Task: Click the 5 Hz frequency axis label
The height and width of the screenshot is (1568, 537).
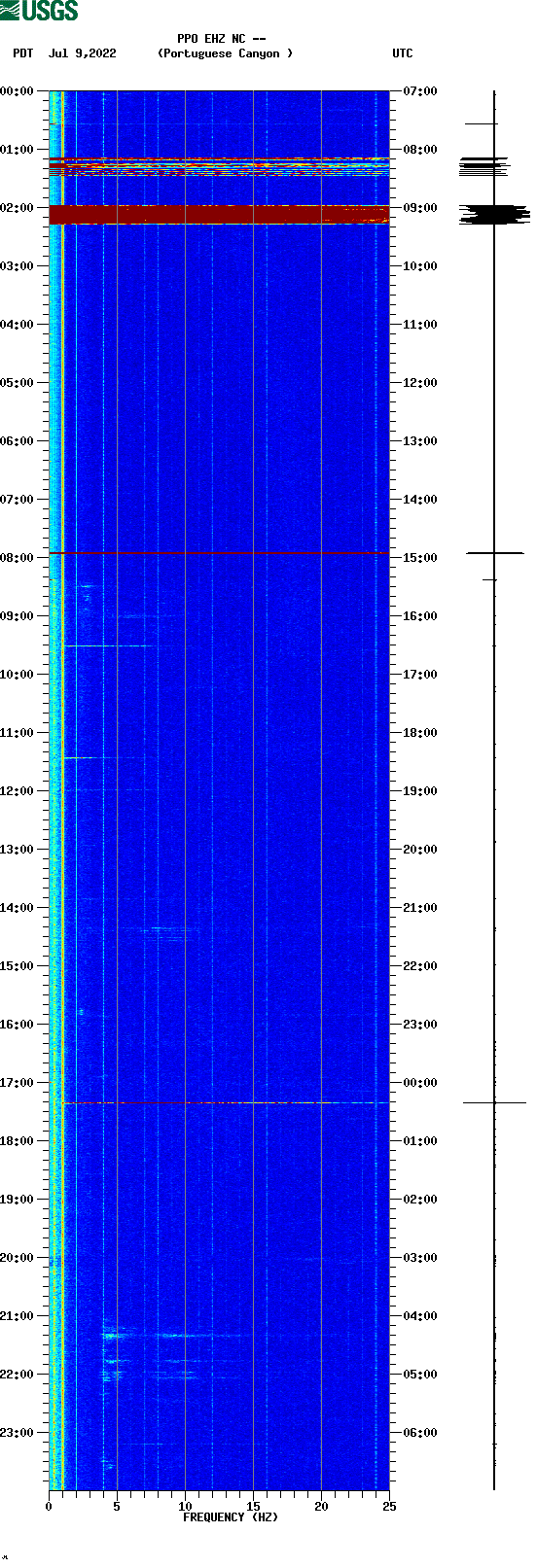Action: pyautogui.click(x=117, y=1507)
